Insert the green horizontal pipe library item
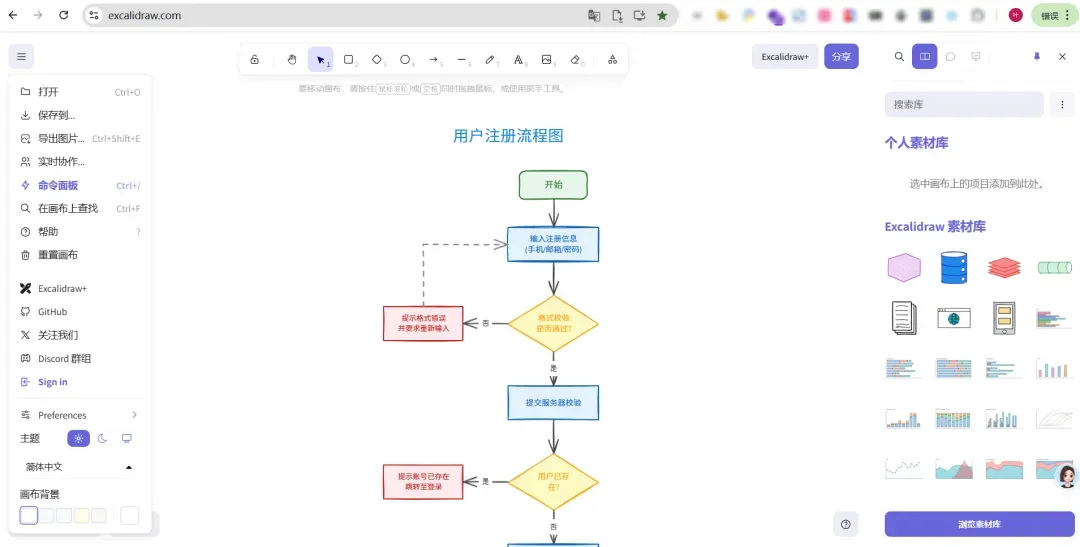This screenshot has width=1080, height=547. (x=1054, y=267)
